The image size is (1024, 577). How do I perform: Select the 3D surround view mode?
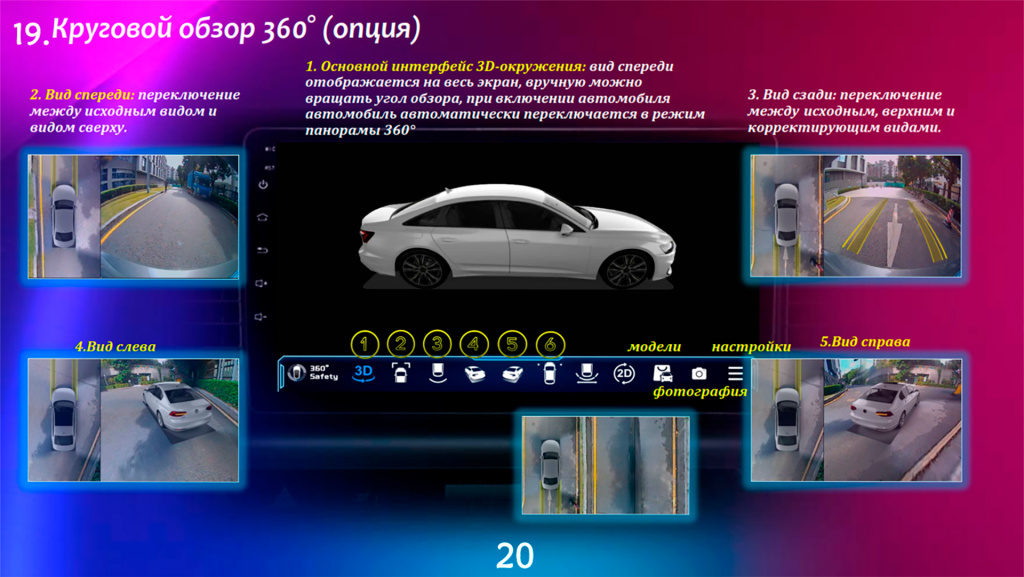pos(363,373)
